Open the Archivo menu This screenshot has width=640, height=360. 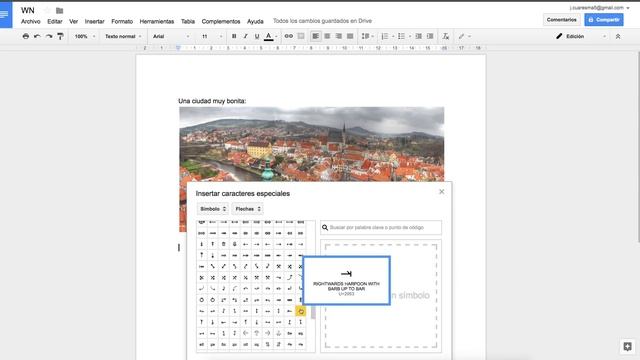click(31, 21)
